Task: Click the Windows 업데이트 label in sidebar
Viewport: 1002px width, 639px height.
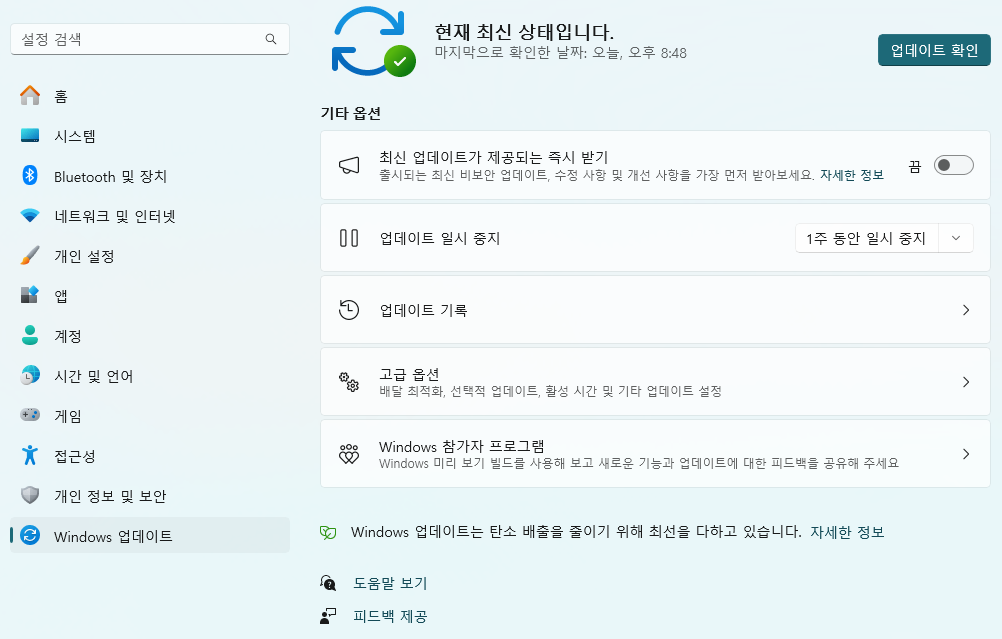Action: pos(113,536)
